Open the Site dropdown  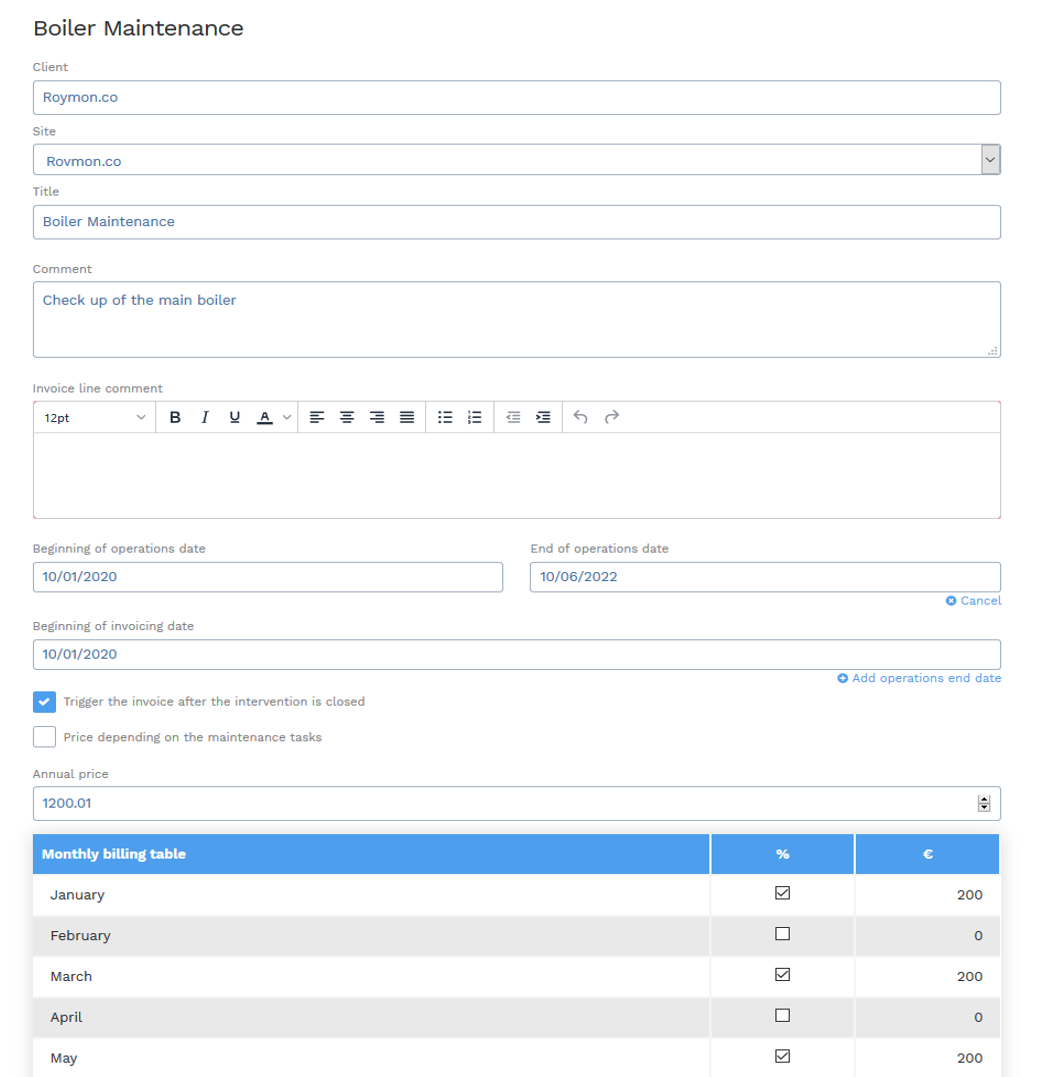click(990, 160)
